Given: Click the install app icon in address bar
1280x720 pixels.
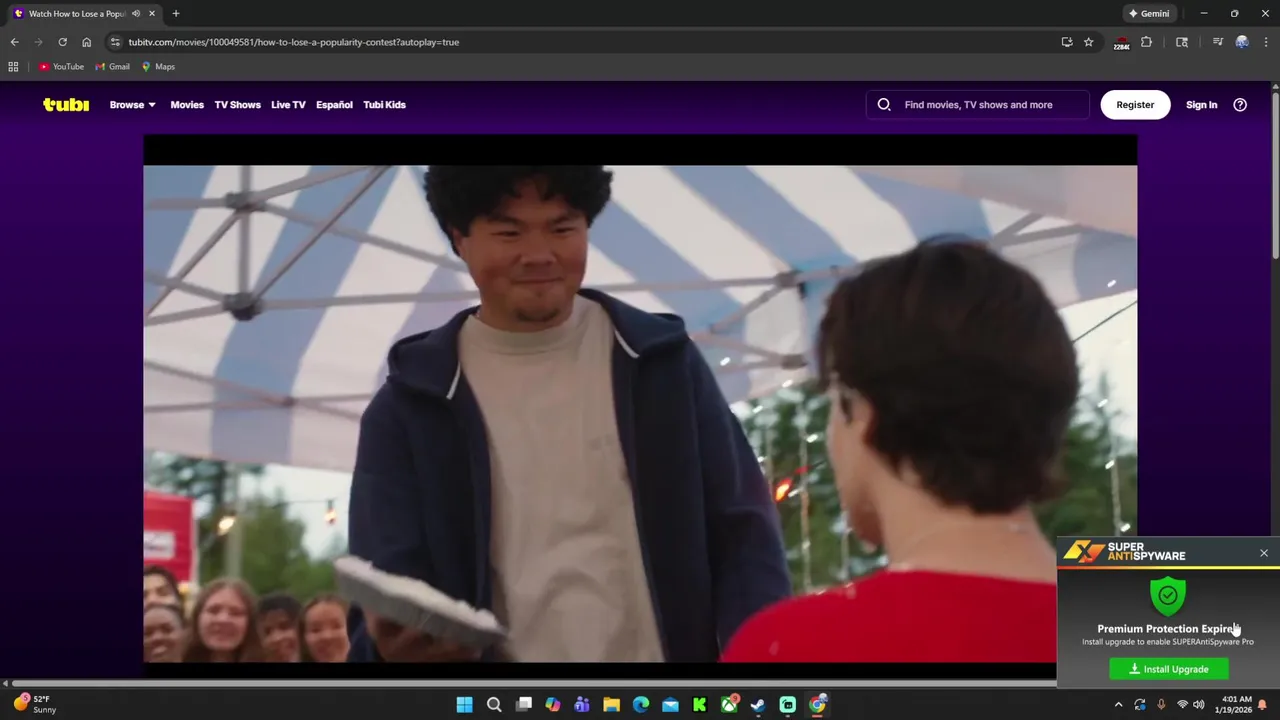Looking at the screenshot, I should click(x=1067, y=42).
